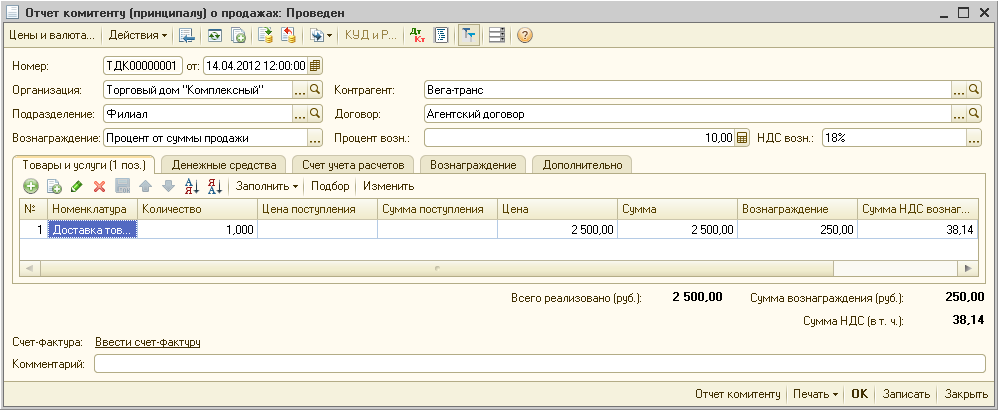998x410 pixels.
Task: Click the Закрыть button
Action: (x=966, y=394)
